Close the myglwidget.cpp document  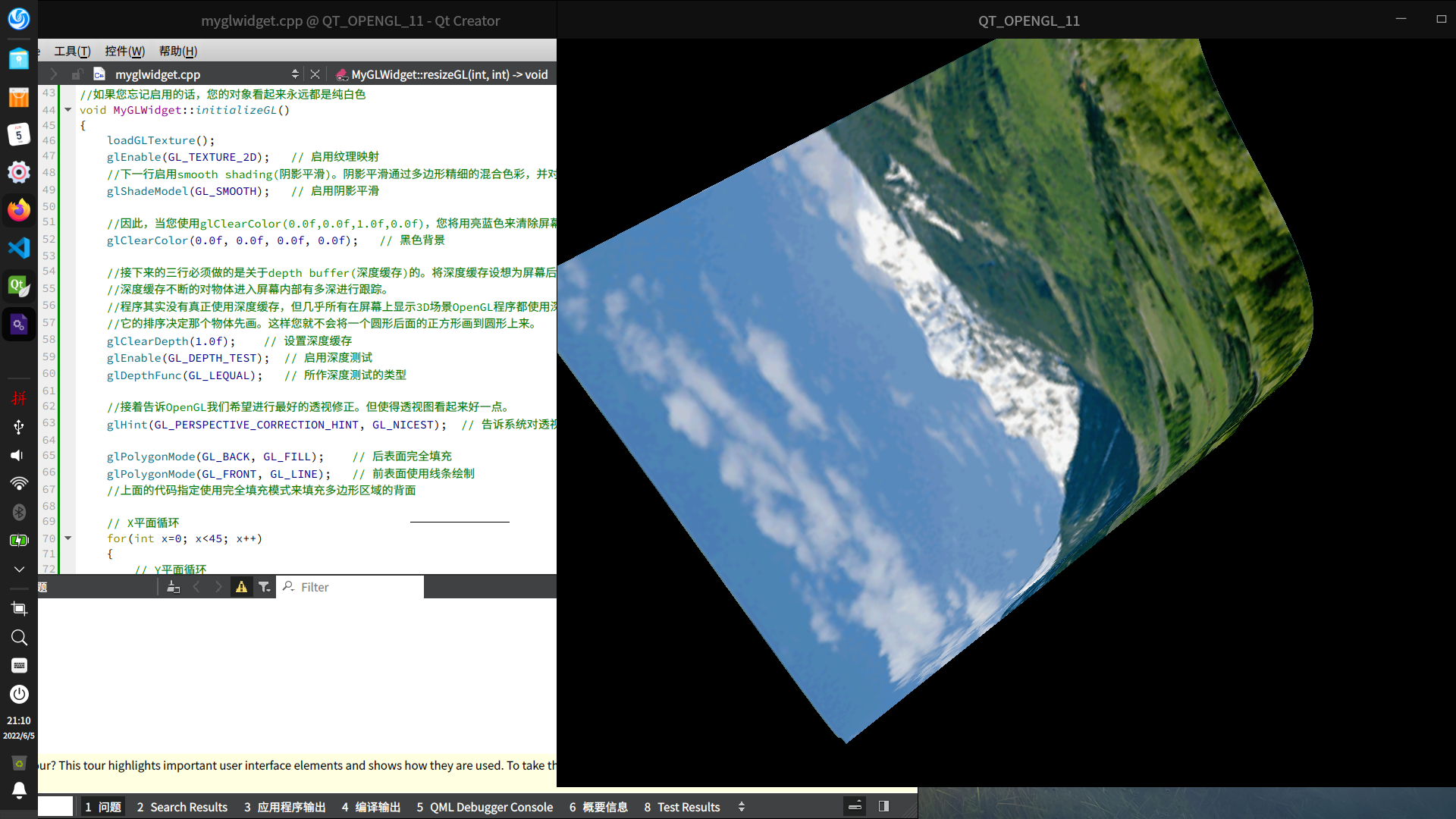coord(315,74)
